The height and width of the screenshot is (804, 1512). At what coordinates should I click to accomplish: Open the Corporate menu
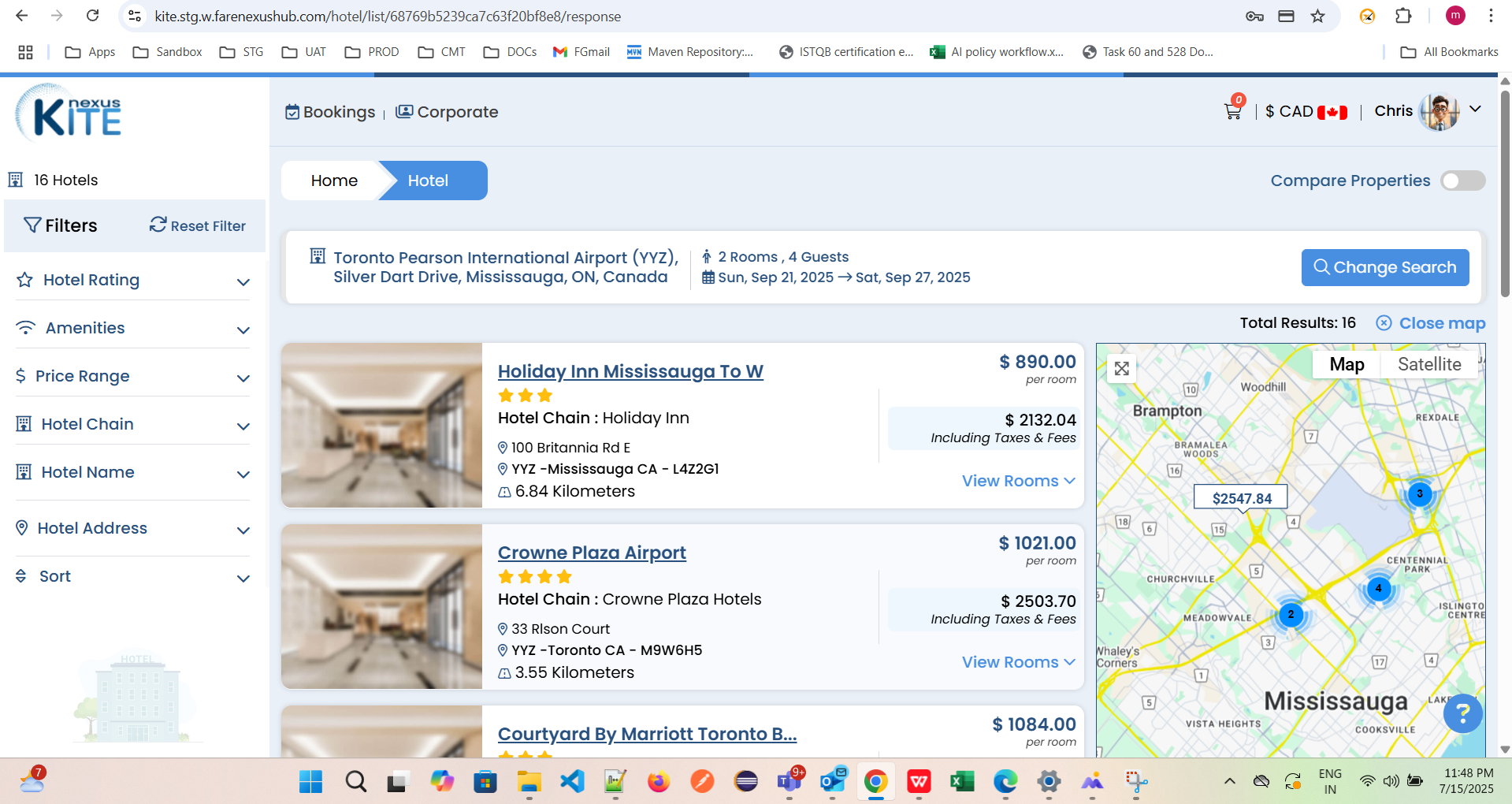(x=447, y=112)
